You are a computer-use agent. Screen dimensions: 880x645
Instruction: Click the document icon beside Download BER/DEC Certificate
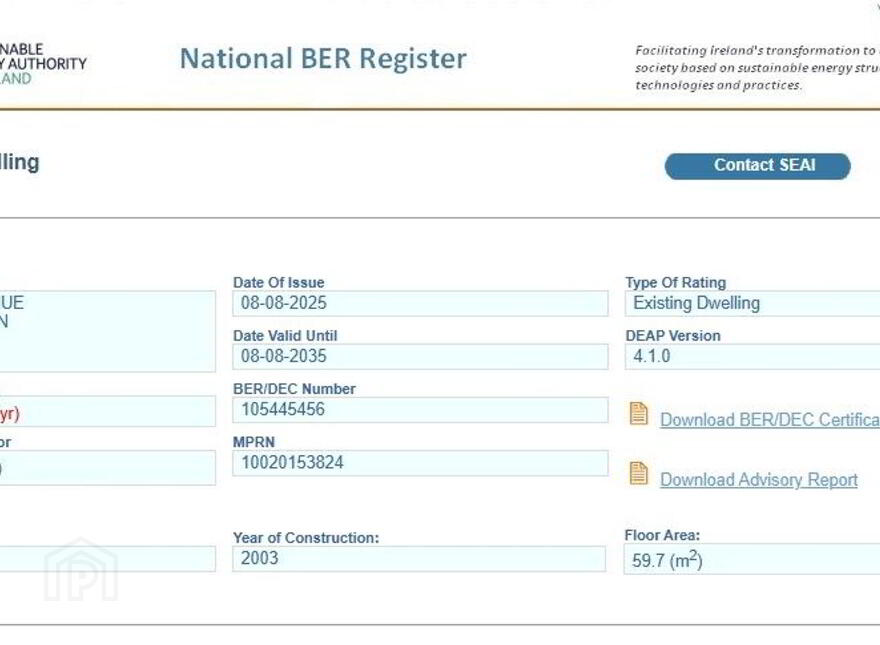(x=639, y=414)
